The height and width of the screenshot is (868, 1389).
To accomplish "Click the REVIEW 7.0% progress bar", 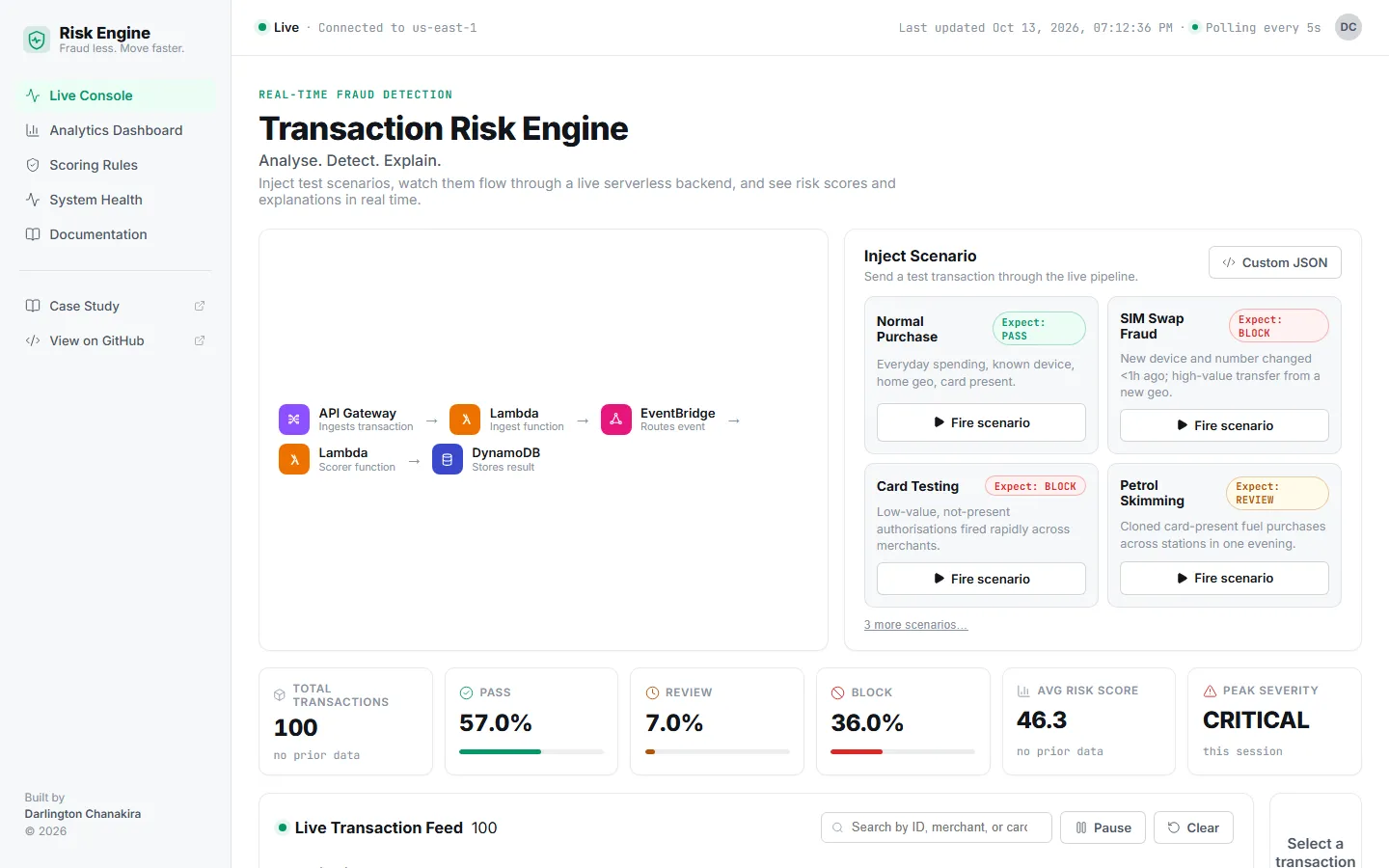I will tap(718, 751).
